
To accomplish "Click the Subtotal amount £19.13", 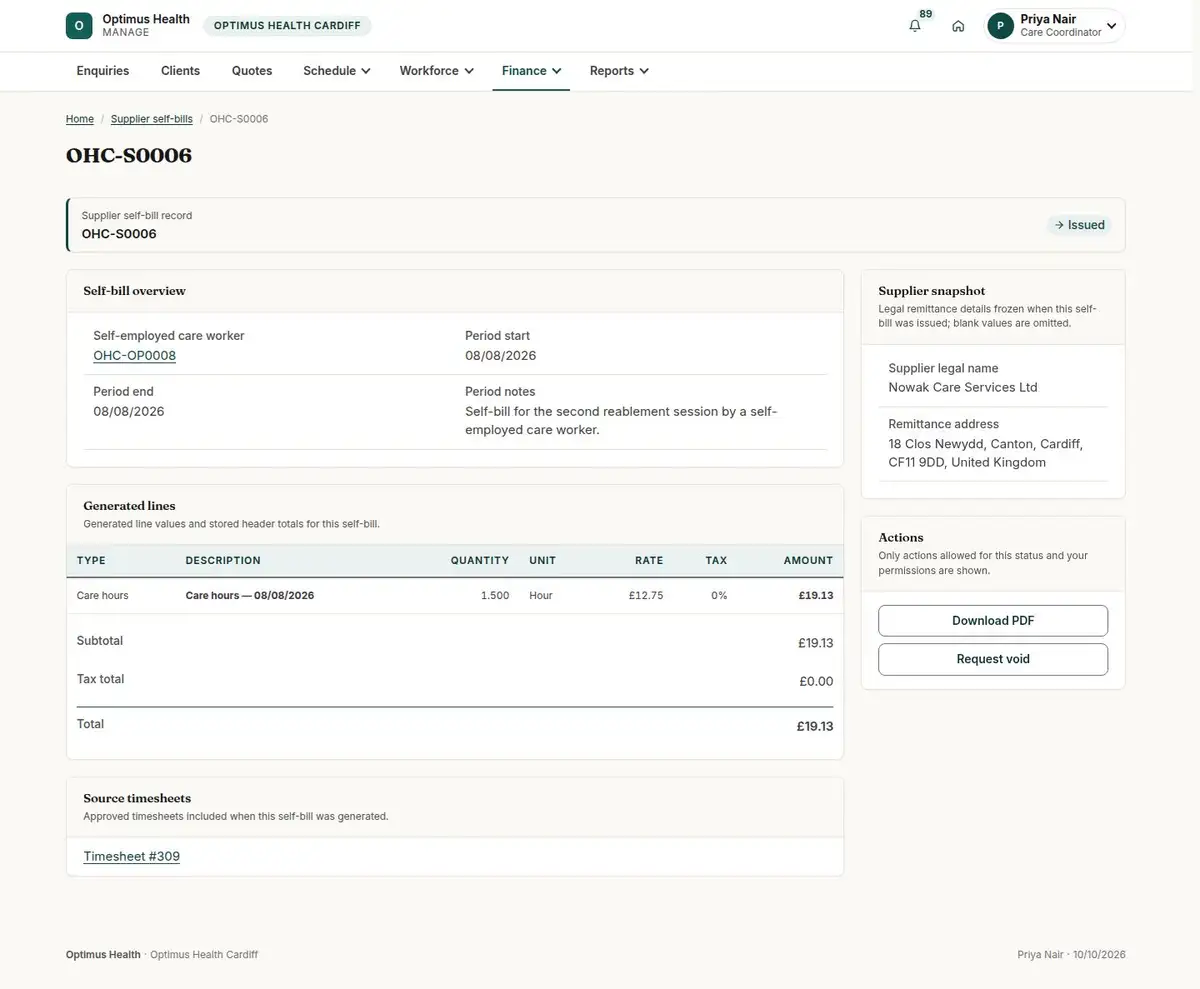I will click(816, 644).
